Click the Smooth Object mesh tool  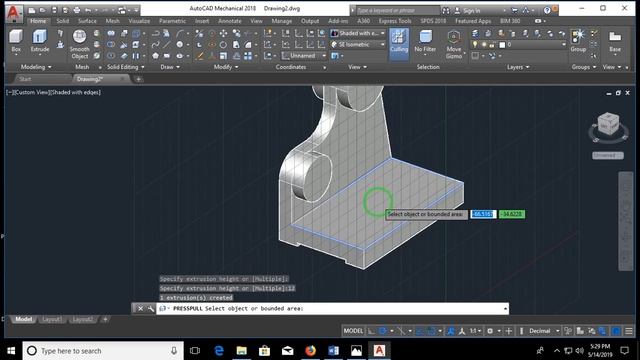[79, 44]
